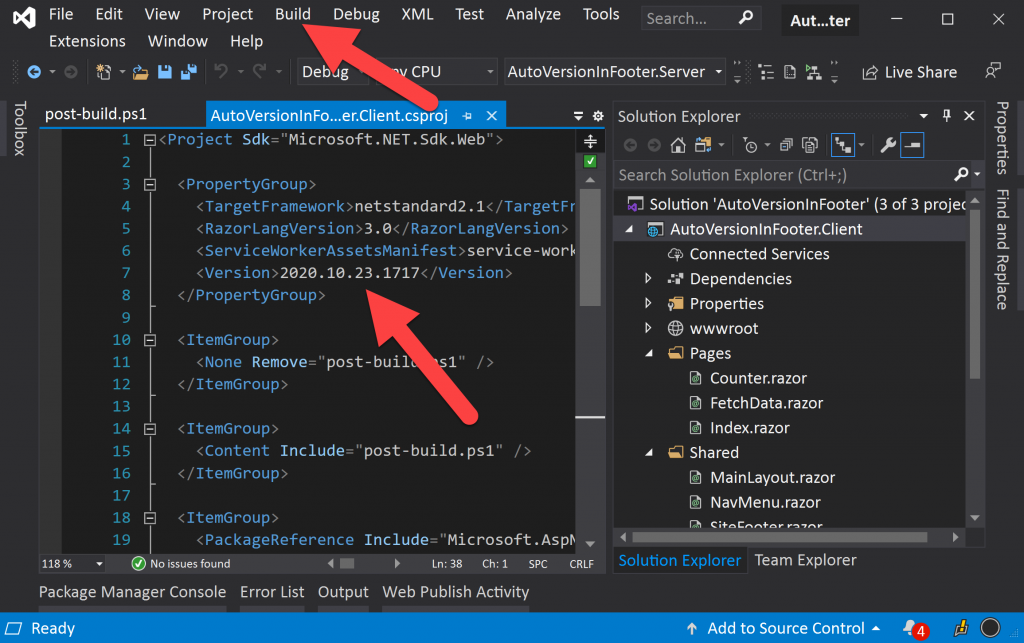This screenshot has height=643, width=1024.
Task: Click the Pending Changes Filter clock icon
Action: click(x=750, y=145)
